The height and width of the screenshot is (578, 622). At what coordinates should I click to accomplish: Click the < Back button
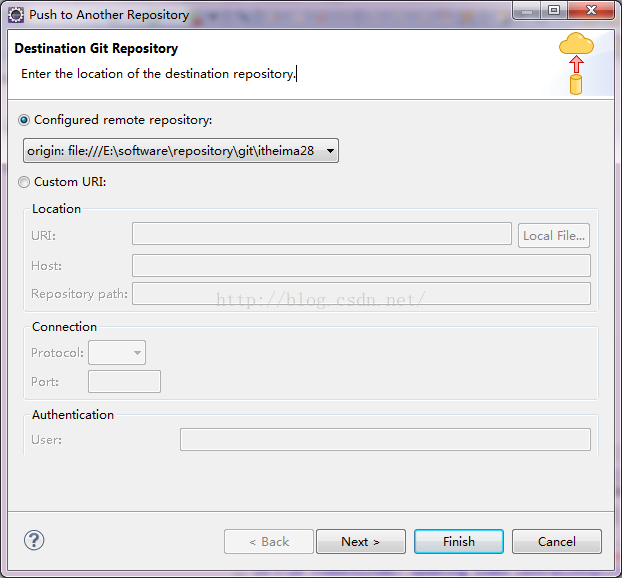(x=269, y=542)
